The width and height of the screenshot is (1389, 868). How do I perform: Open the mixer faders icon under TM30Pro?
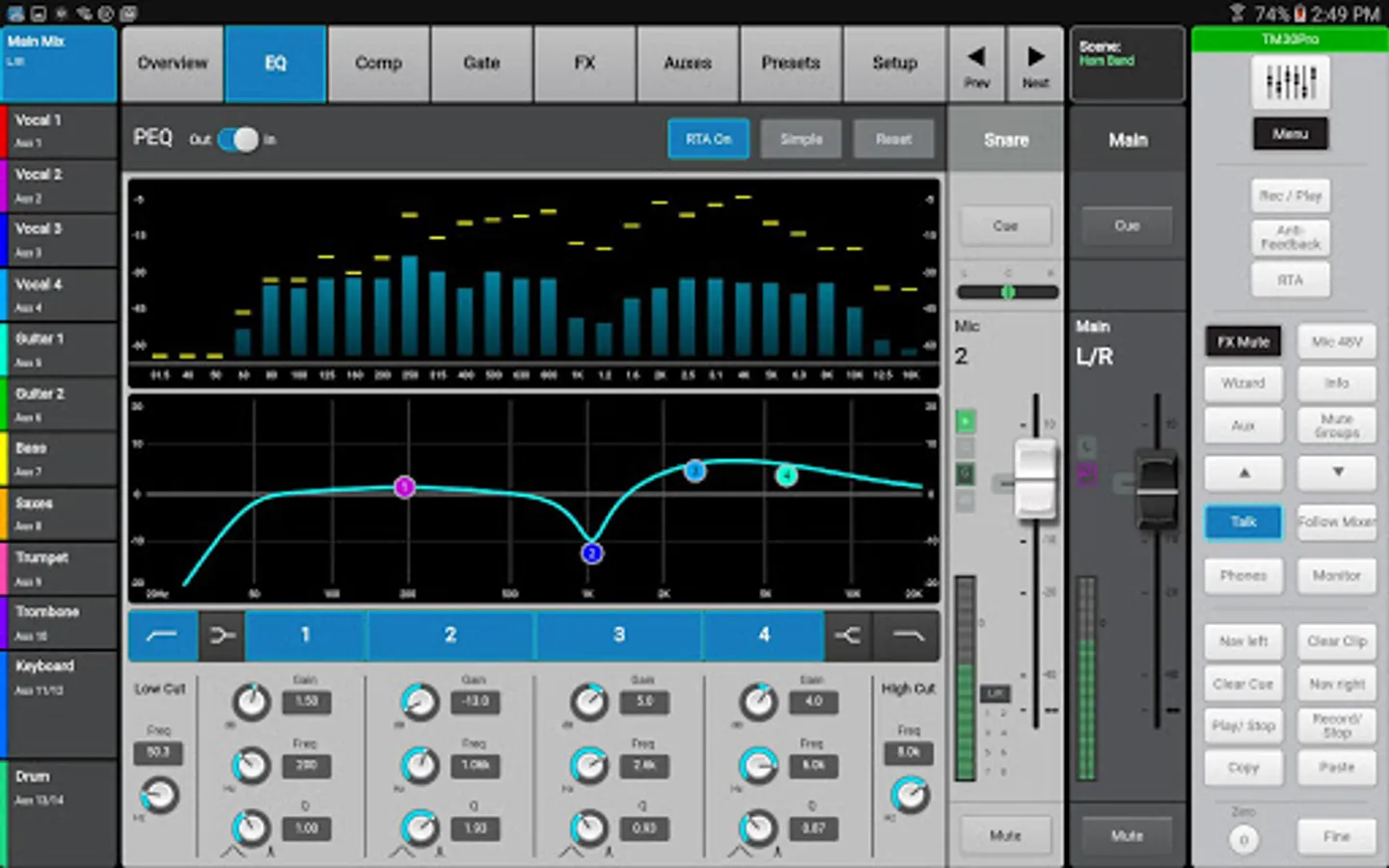(x=1290, y=83)
